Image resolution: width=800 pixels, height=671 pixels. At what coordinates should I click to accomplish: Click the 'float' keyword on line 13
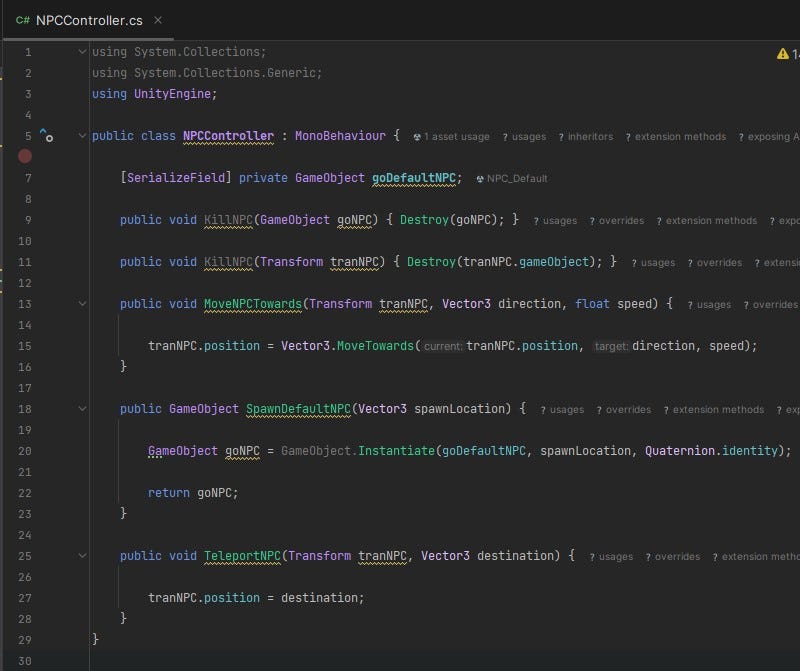[592, 304]
